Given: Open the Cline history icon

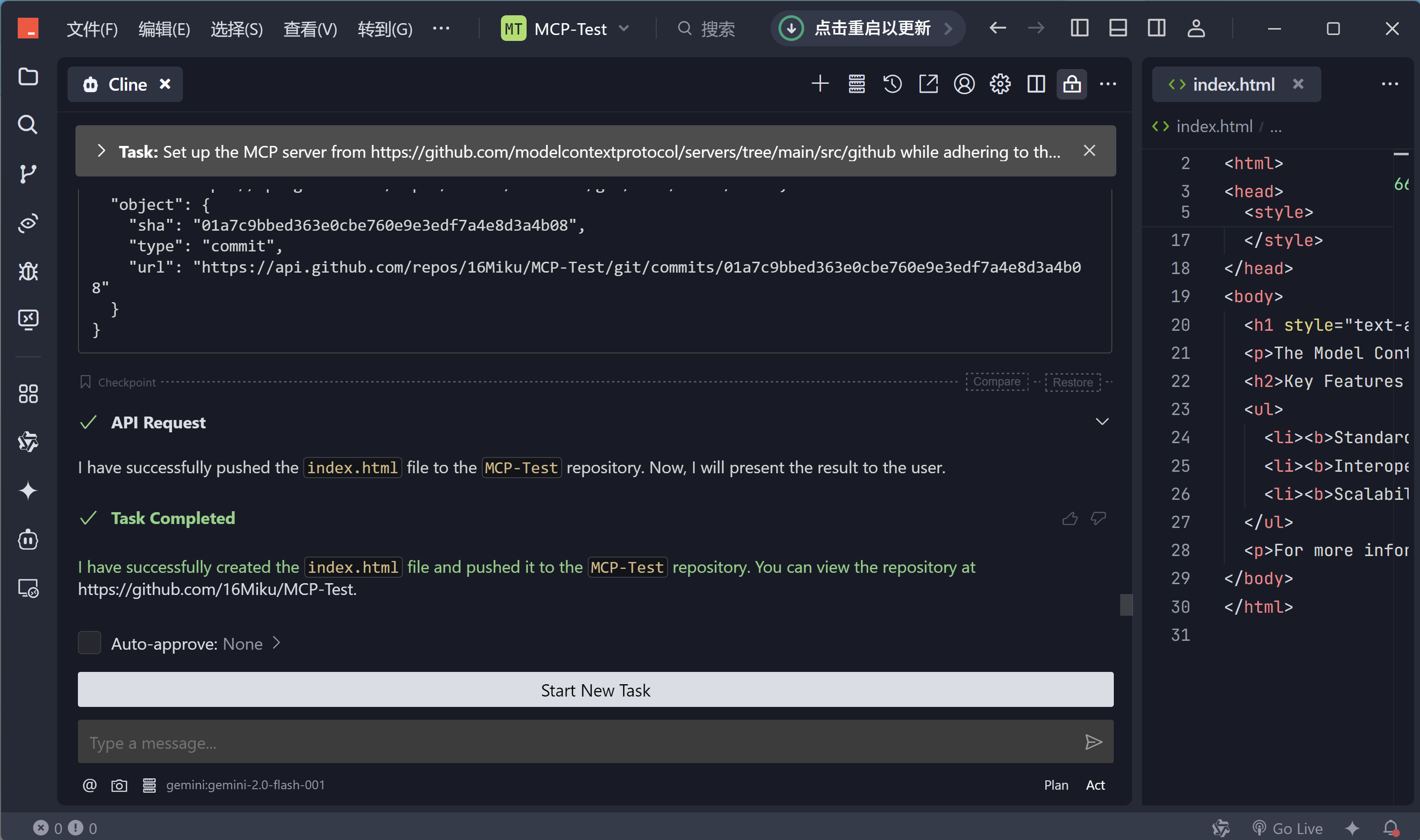Looking at the screenshot, I should pos(892,84).
